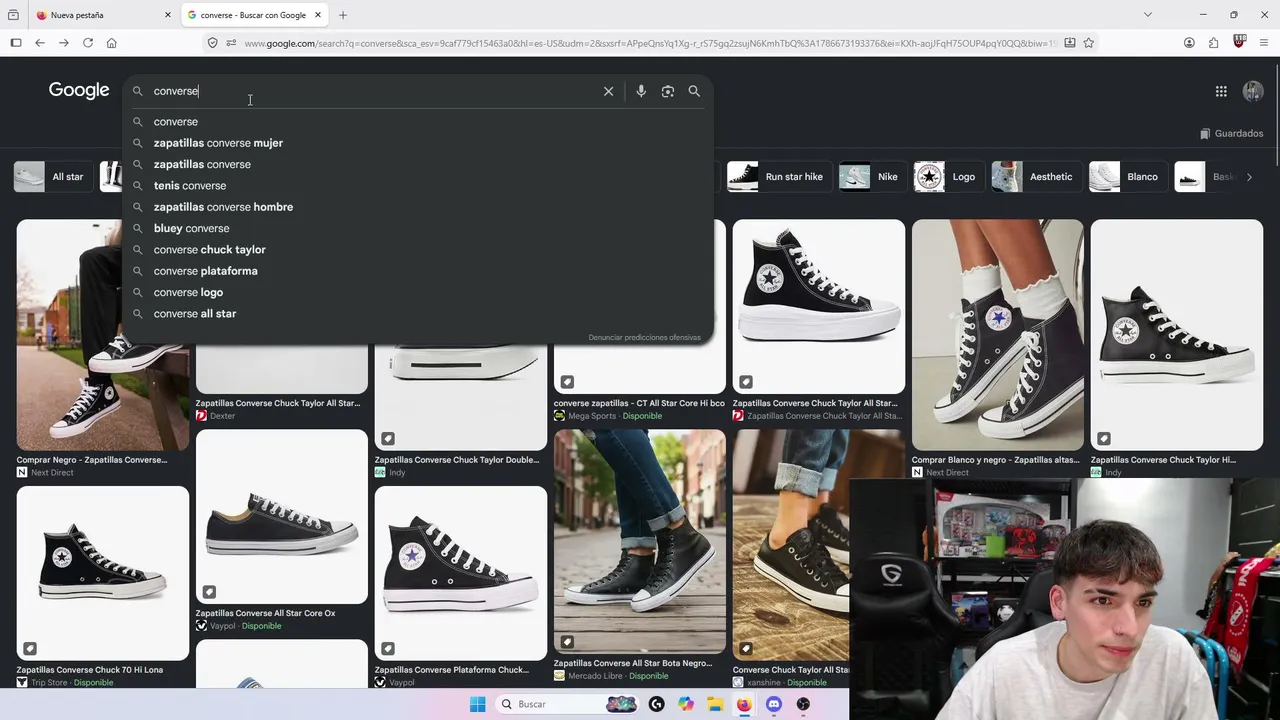Filter images by Logo chip
The width and height of the screenshot is (1280, 720).
coord(949,177)
